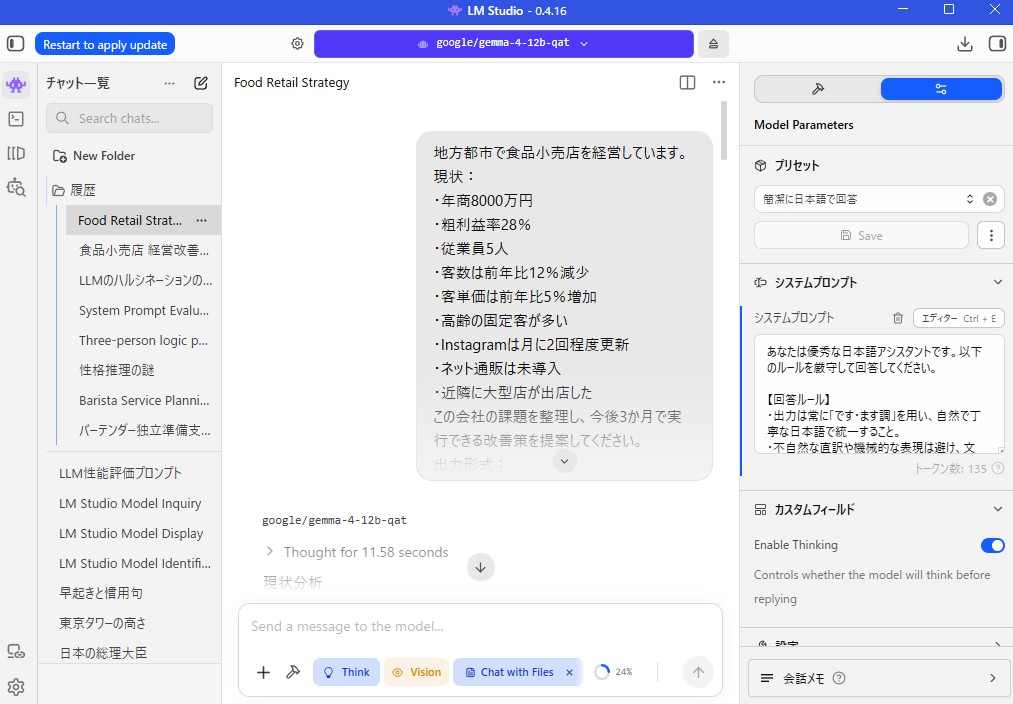The height and width of the screenshot is (704, 1013).
Task: Open model settings gear icon
Action: [x=297, y=43]
